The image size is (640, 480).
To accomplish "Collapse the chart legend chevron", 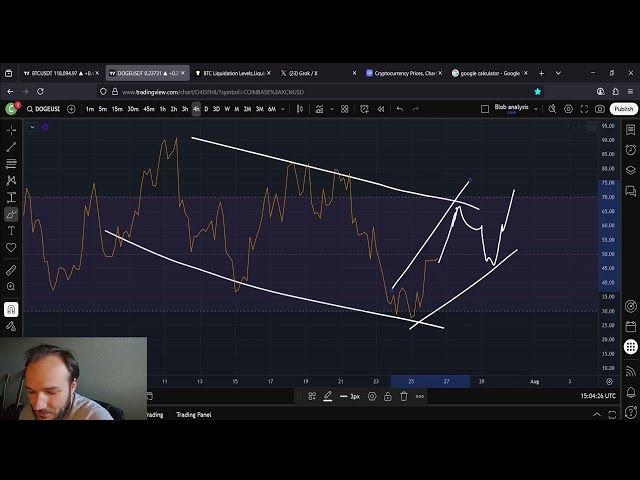I will pos(32,127).
